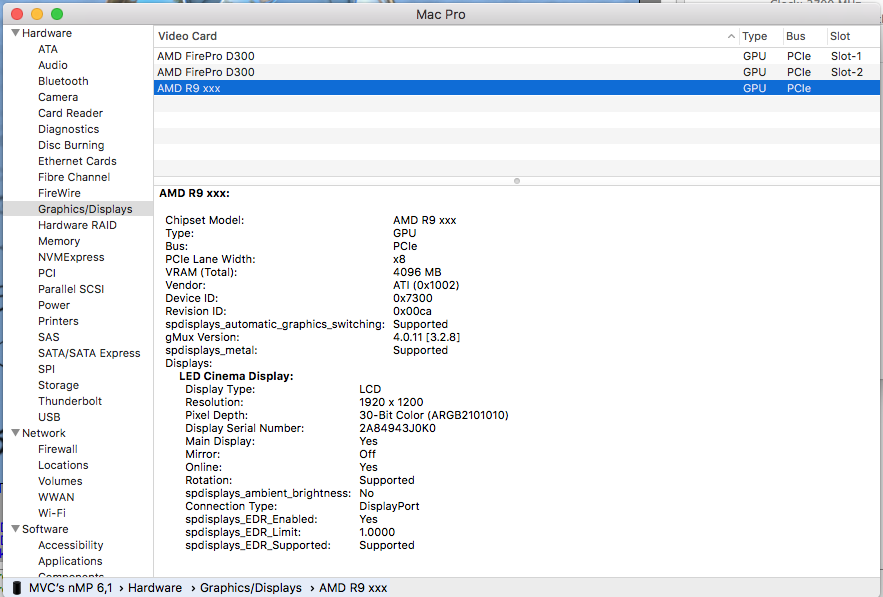
Task: Open Locations under Network
Action: click(x=63, y=465)
